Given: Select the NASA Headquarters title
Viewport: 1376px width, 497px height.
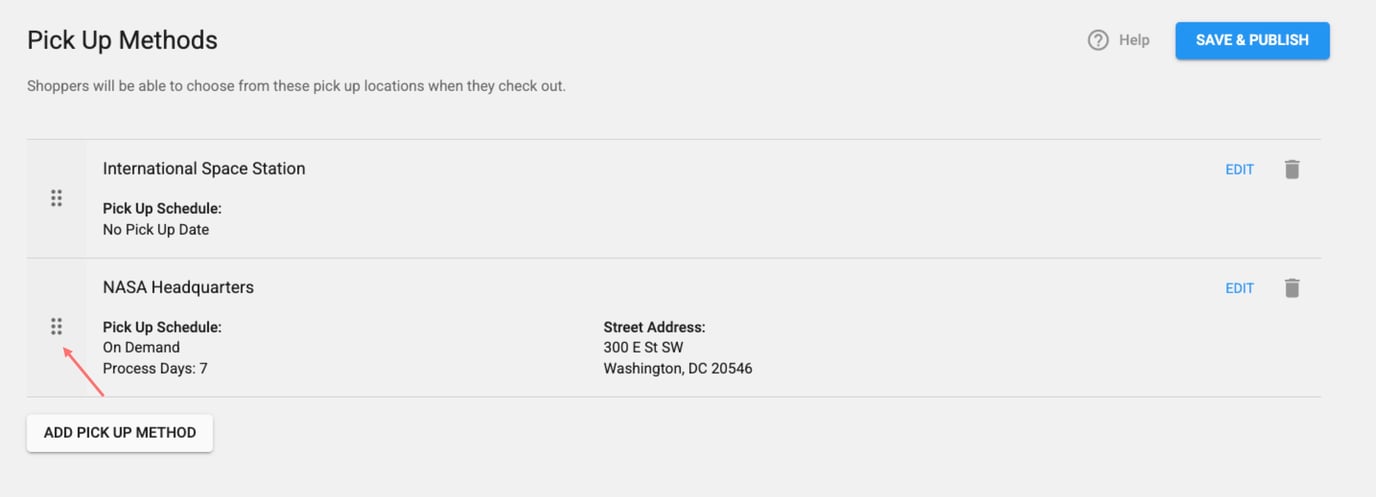Looking at the screenshot, I should pyautogui.click(x=178, y=287).
